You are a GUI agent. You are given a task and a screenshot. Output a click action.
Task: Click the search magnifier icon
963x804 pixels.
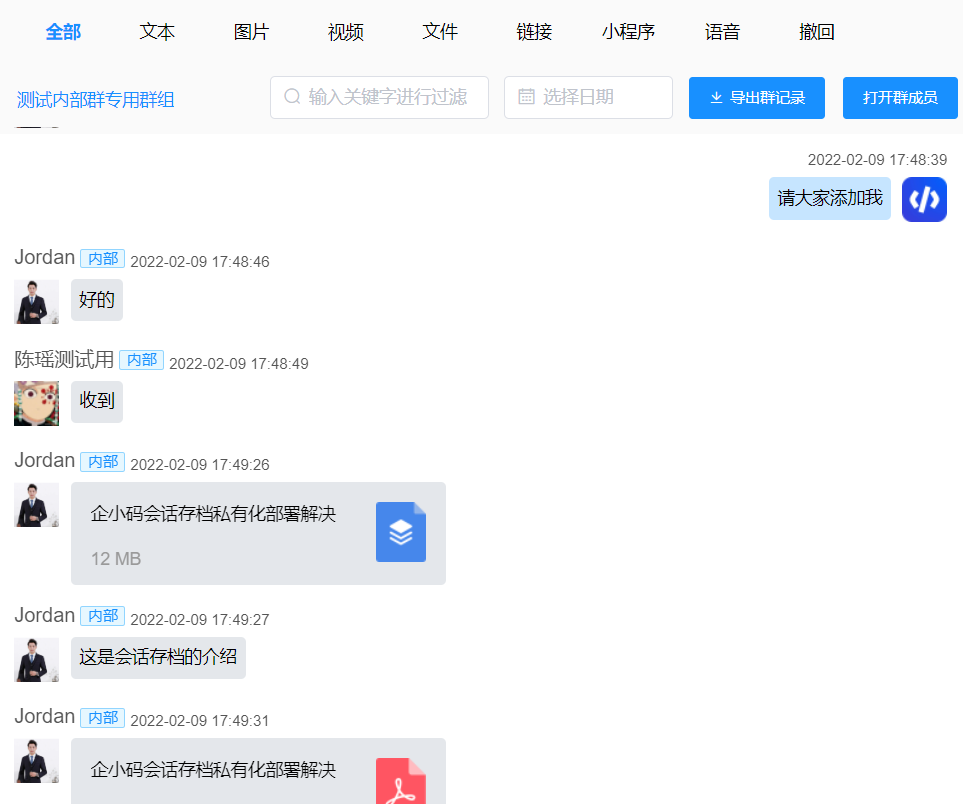[292, 96]
